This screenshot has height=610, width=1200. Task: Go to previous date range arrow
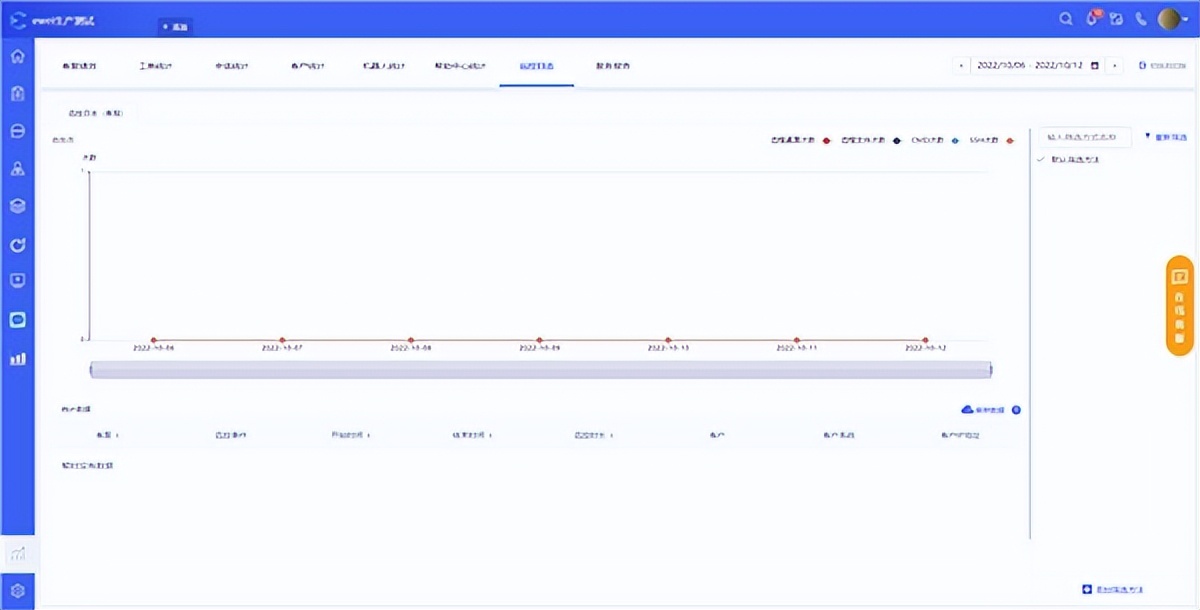961,65
